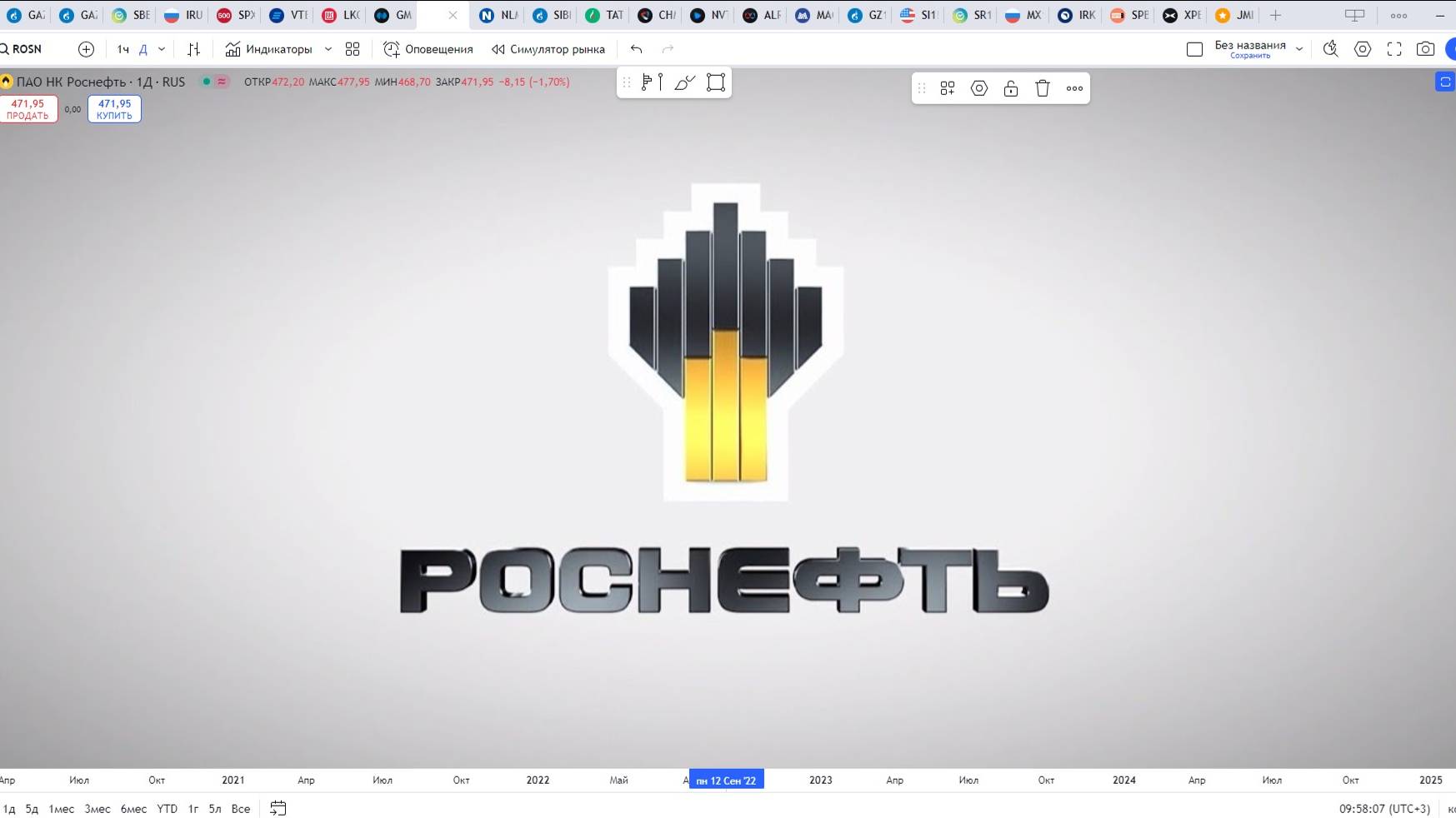
Task: Toggle the symbol comparison icon near ticker name
Action: point(221,82)
